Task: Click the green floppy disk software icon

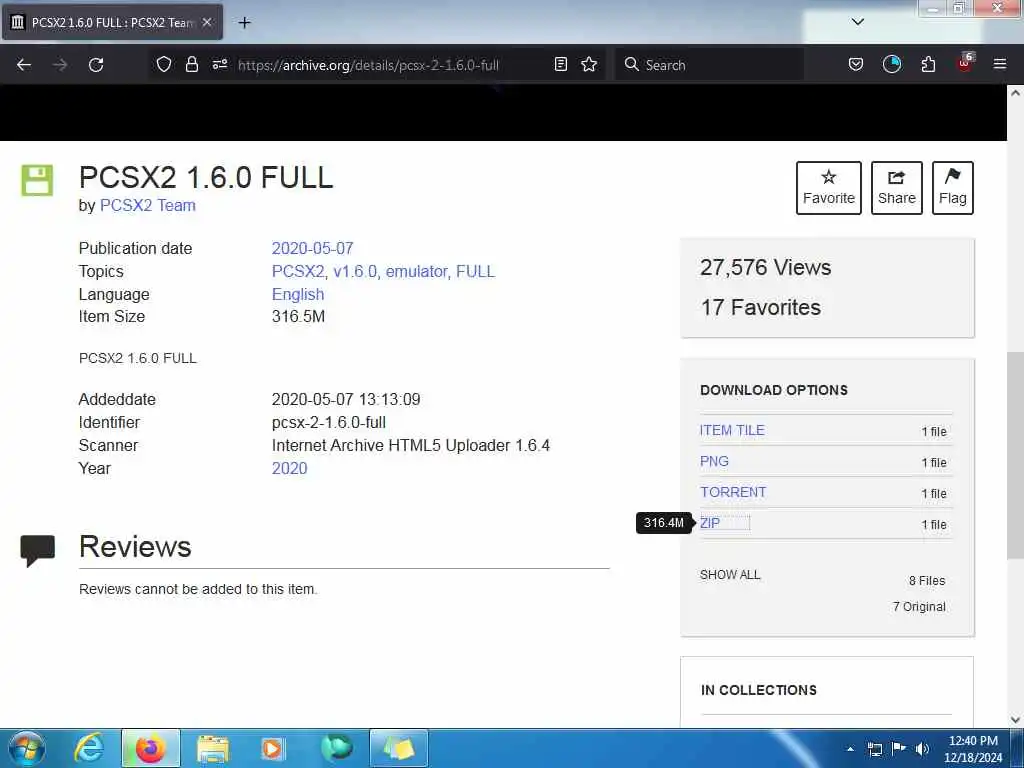Action: pos(37,180)
